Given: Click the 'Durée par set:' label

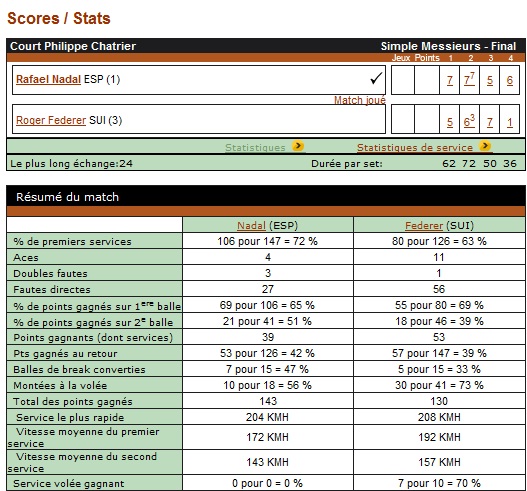Looking at the screenshot, I should (347, 164).
